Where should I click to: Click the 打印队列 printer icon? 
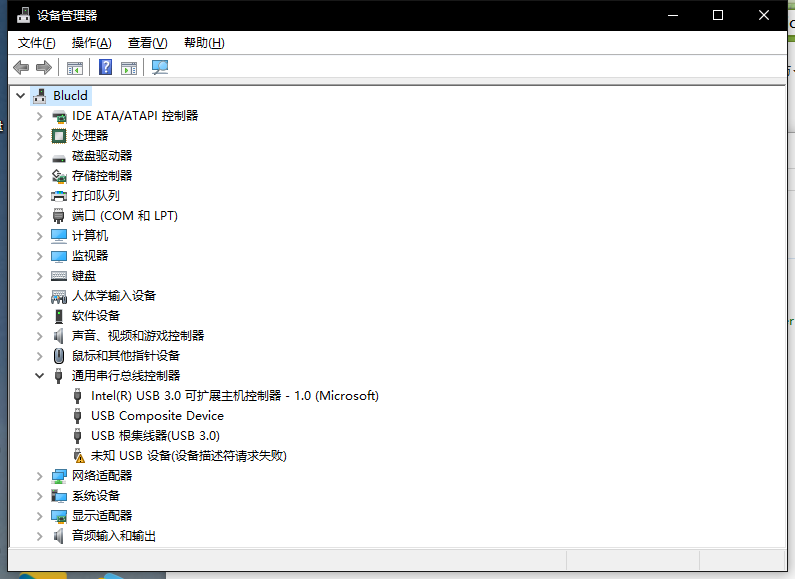pos(59,196)
